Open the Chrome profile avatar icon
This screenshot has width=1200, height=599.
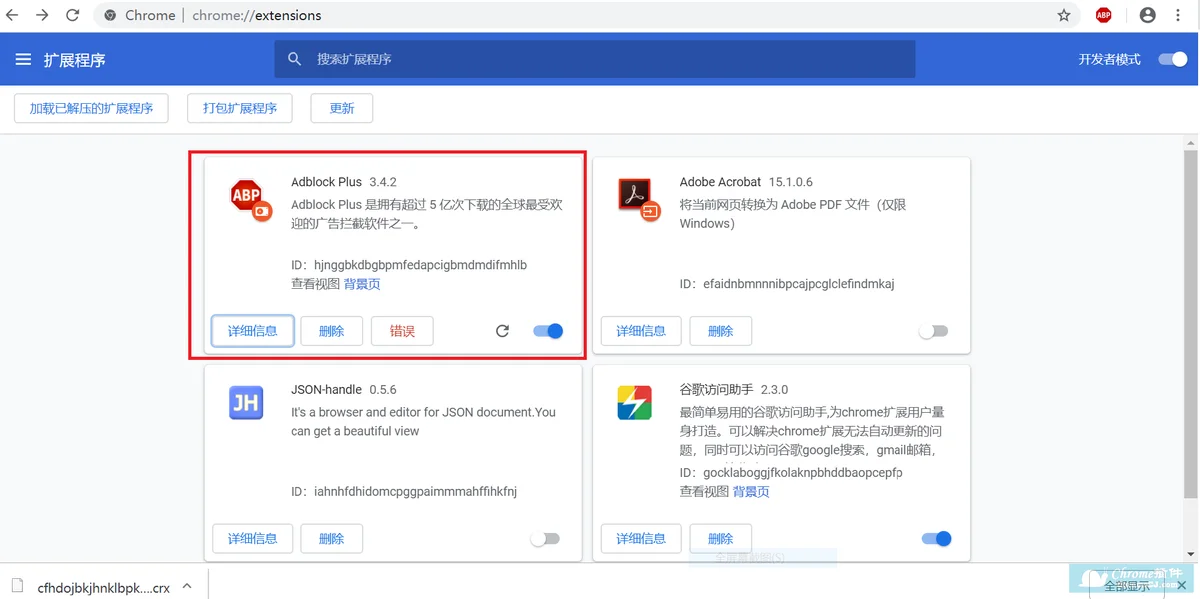[1148, 15]
